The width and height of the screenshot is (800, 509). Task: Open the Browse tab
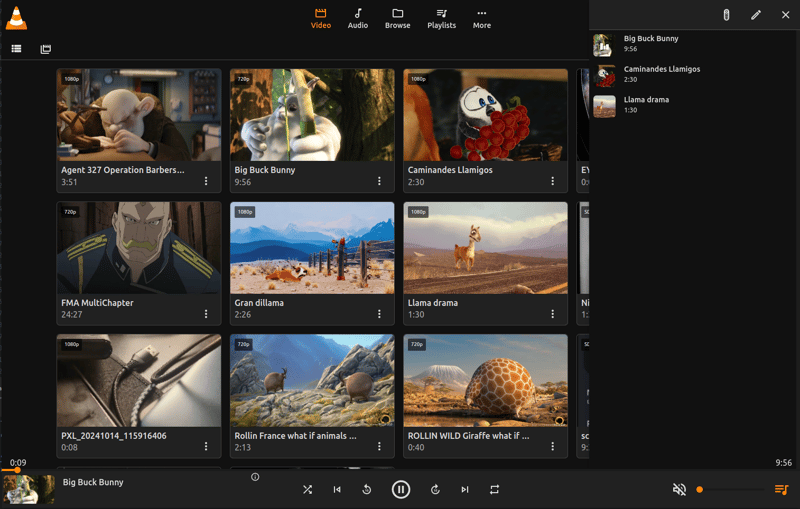pyautogui.click(x=397, y=18)
